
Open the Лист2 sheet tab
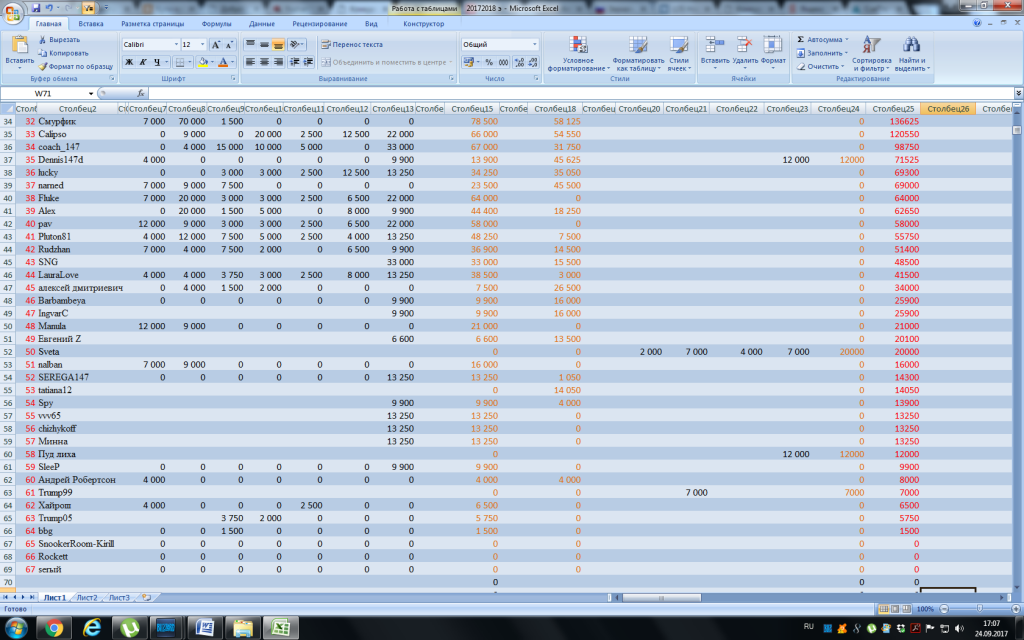87,597
